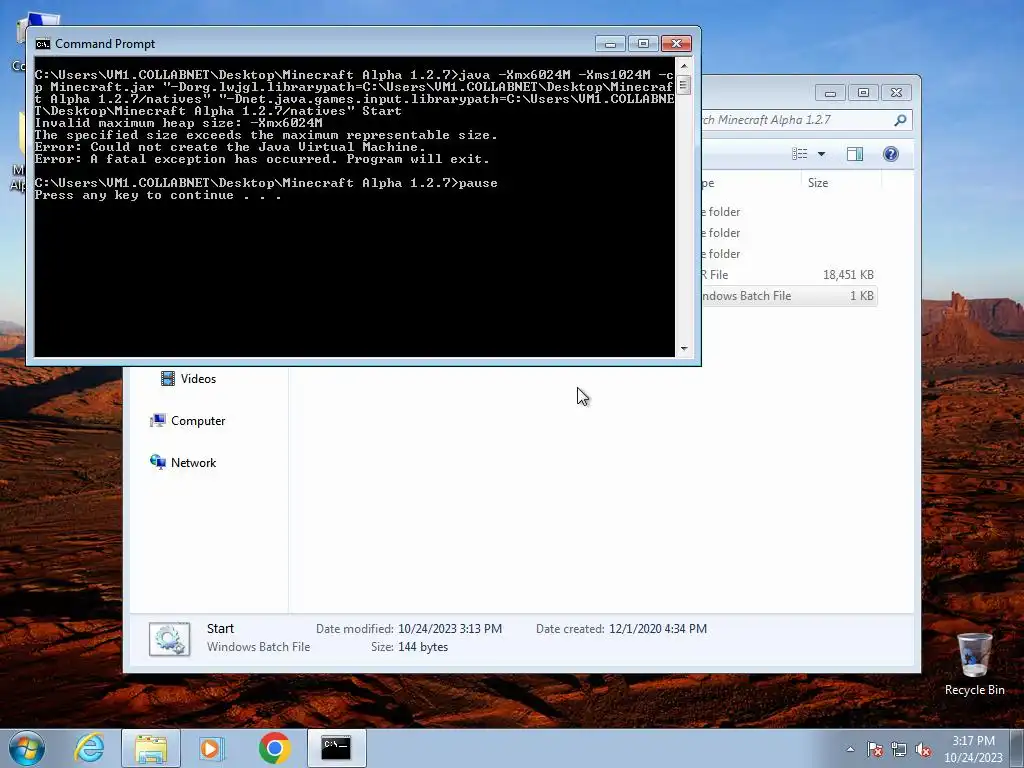Image resolution: width=1024 pixels, height=768 pixels.
Task: Launch Google Chrome from taskbar
Action: pyautogui.click(x=274, y=748)
